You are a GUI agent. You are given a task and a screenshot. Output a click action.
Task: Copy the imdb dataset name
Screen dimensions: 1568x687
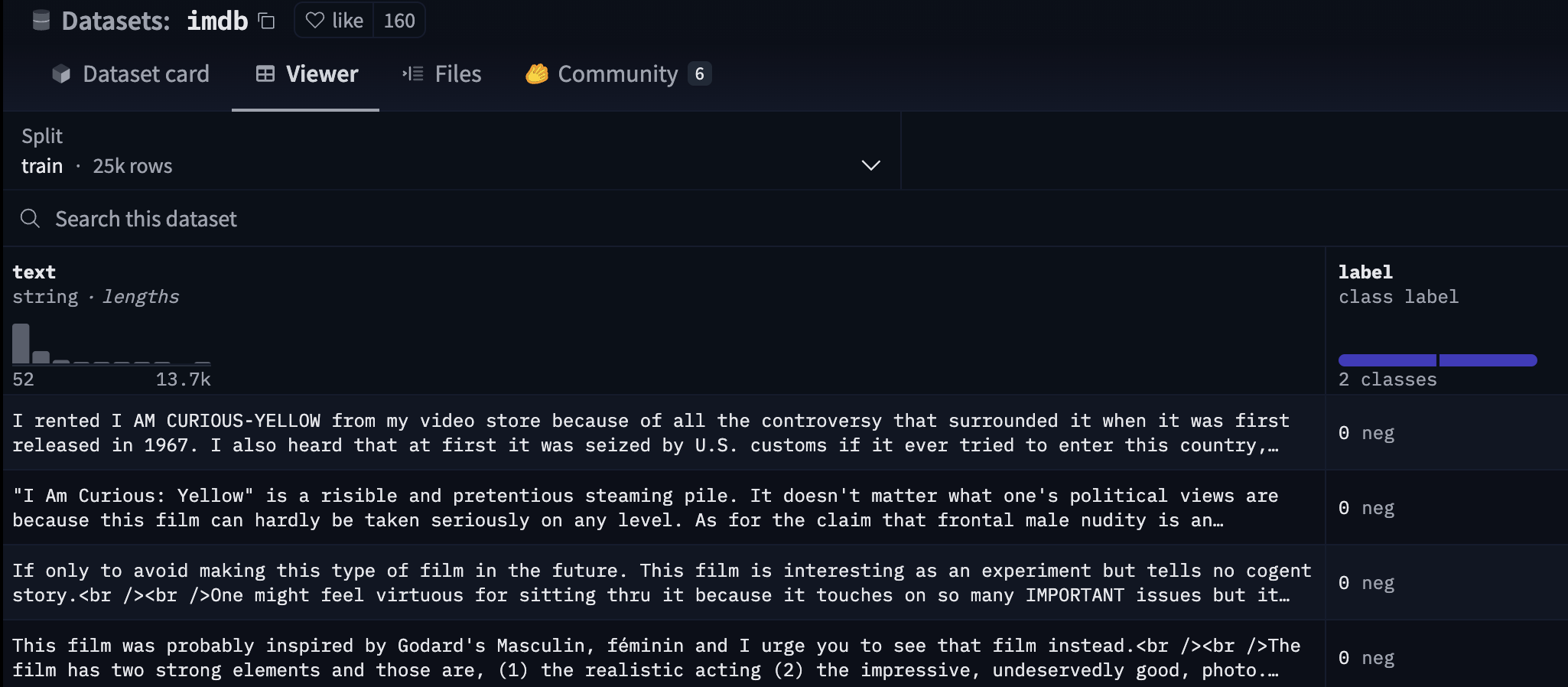[266, 21]
